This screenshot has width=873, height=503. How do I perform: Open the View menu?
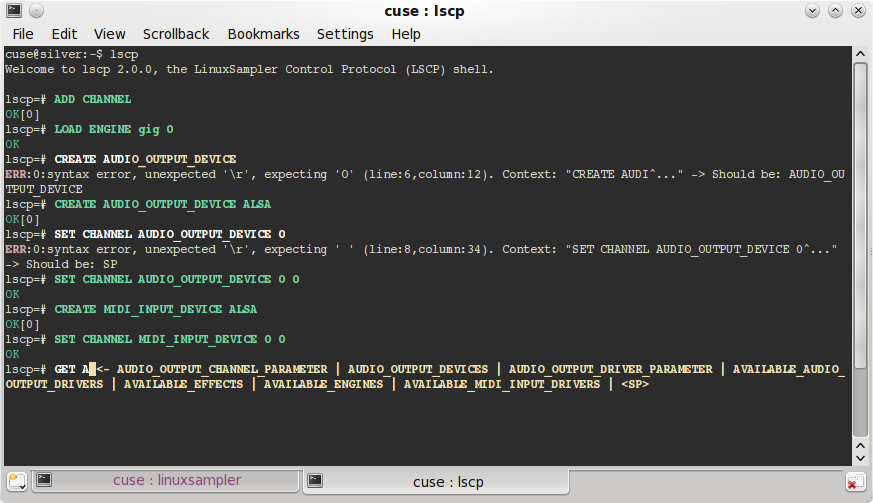click(x=109, y=34)
